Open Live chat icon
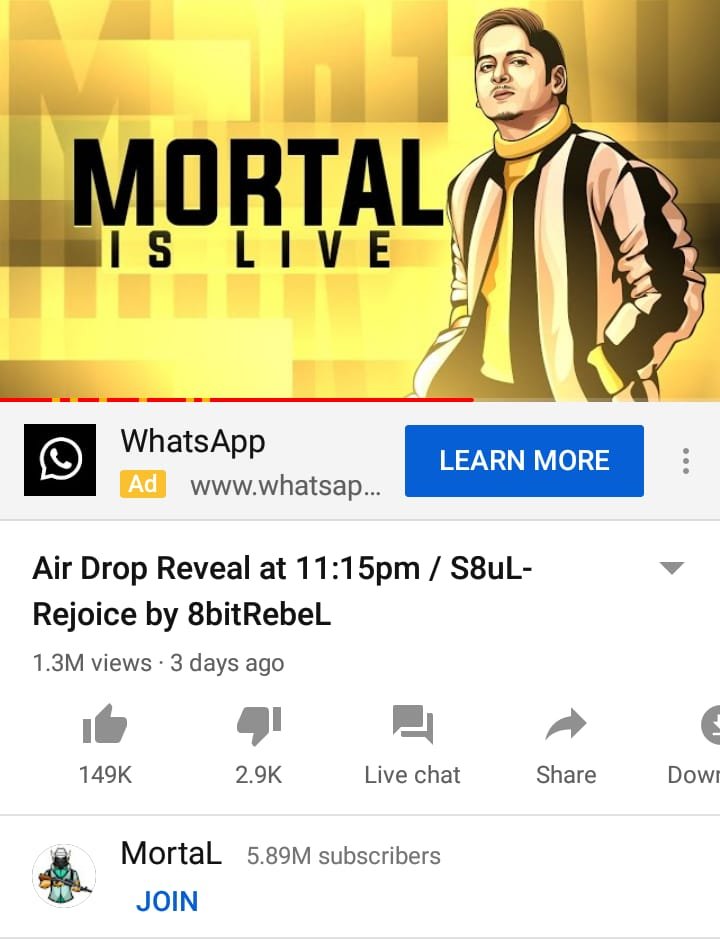This screenshot has width=720, height=939. pos(413,724)
